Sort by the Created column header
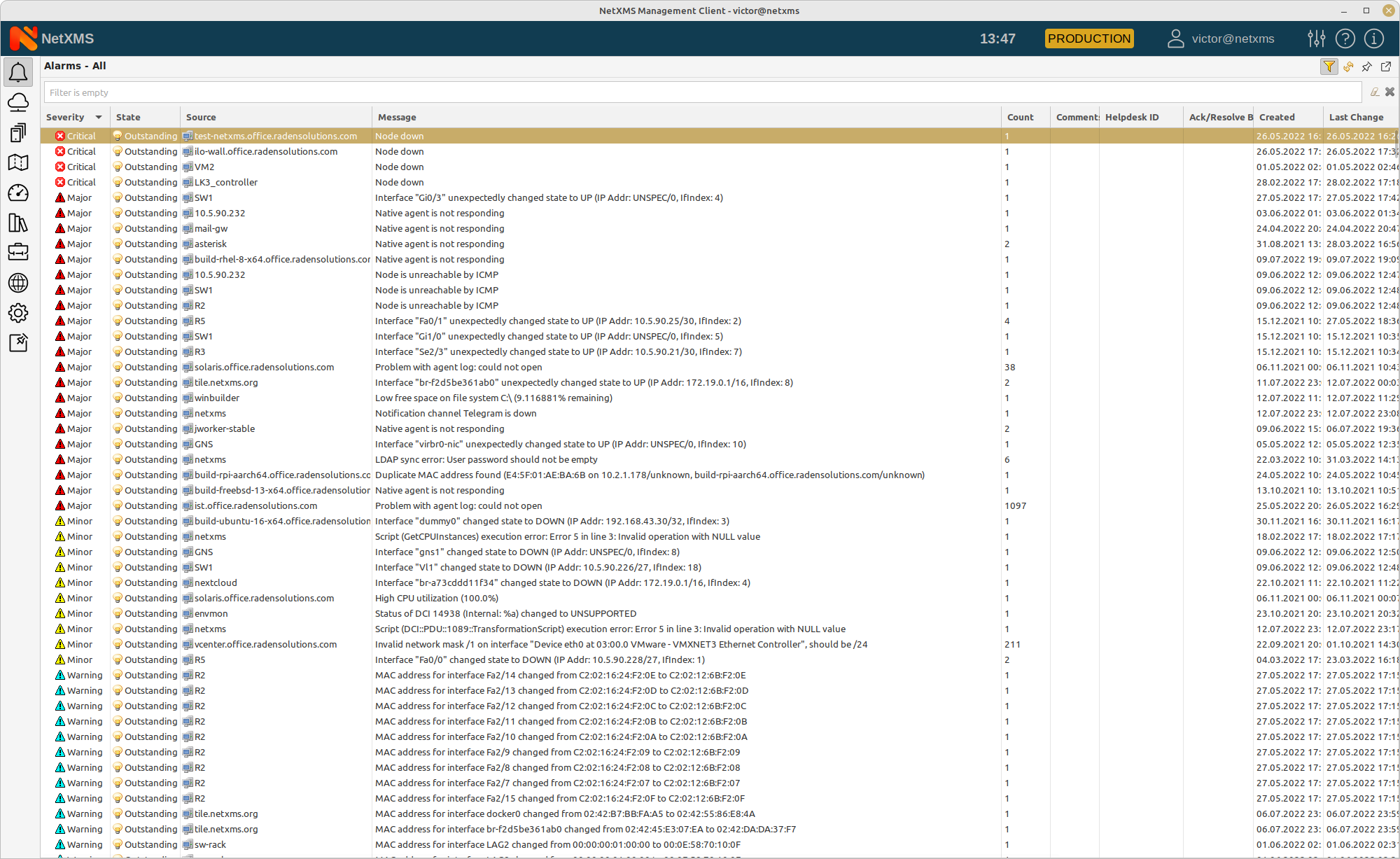 coord(1277,117)
